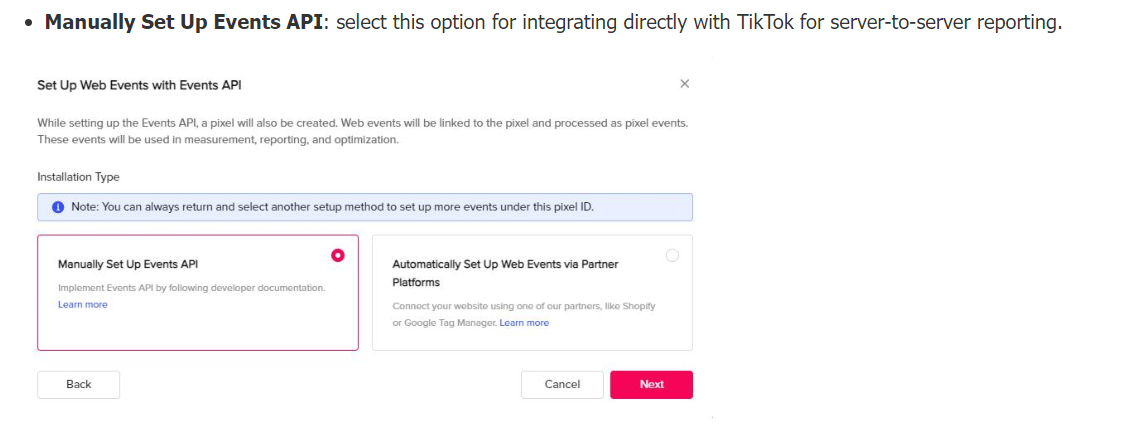Screen dimensions: 1126x426
Task: Click the blue info icon in the note
Action: 58,206
